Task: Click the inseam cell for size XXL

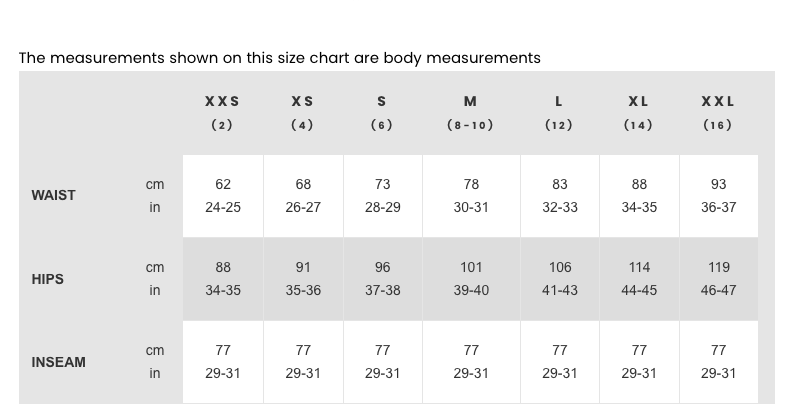Action: click(718, 362)
